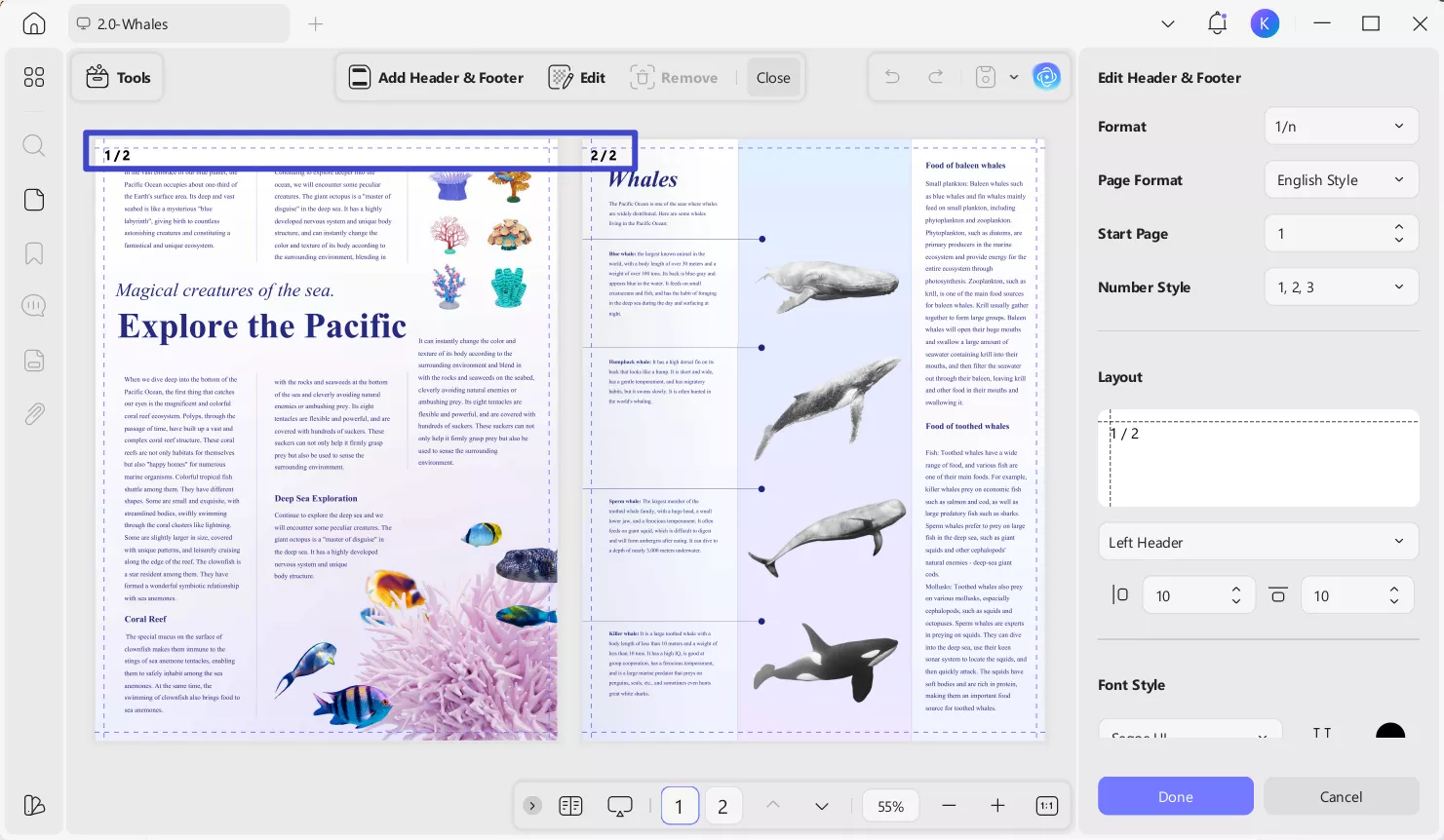
Task: Open the font color black swatch
Action: coord(1390,732)
